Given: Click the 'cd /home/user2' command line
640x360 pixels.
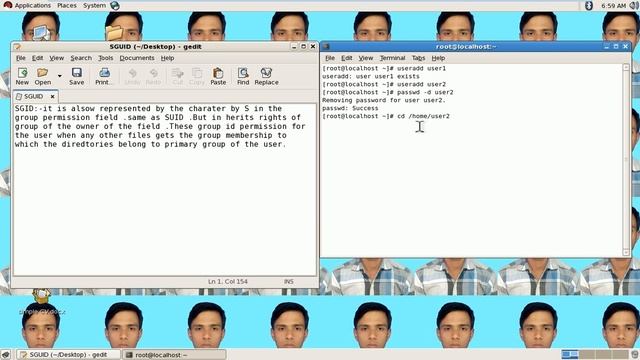Looking at the screenshot, I should coord(386,116).
